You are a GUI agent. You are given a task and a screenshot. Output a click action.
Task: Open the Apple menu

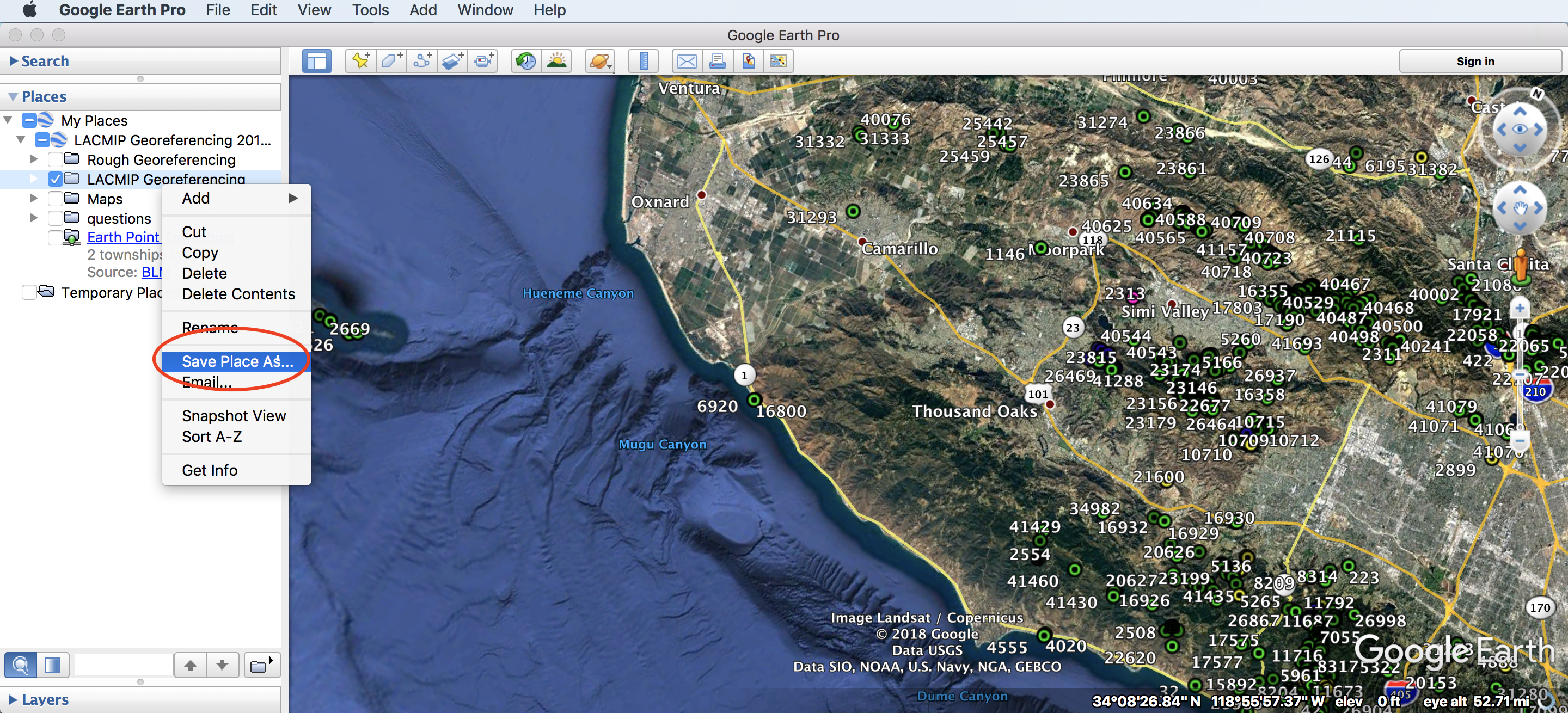tap(29, 10)
